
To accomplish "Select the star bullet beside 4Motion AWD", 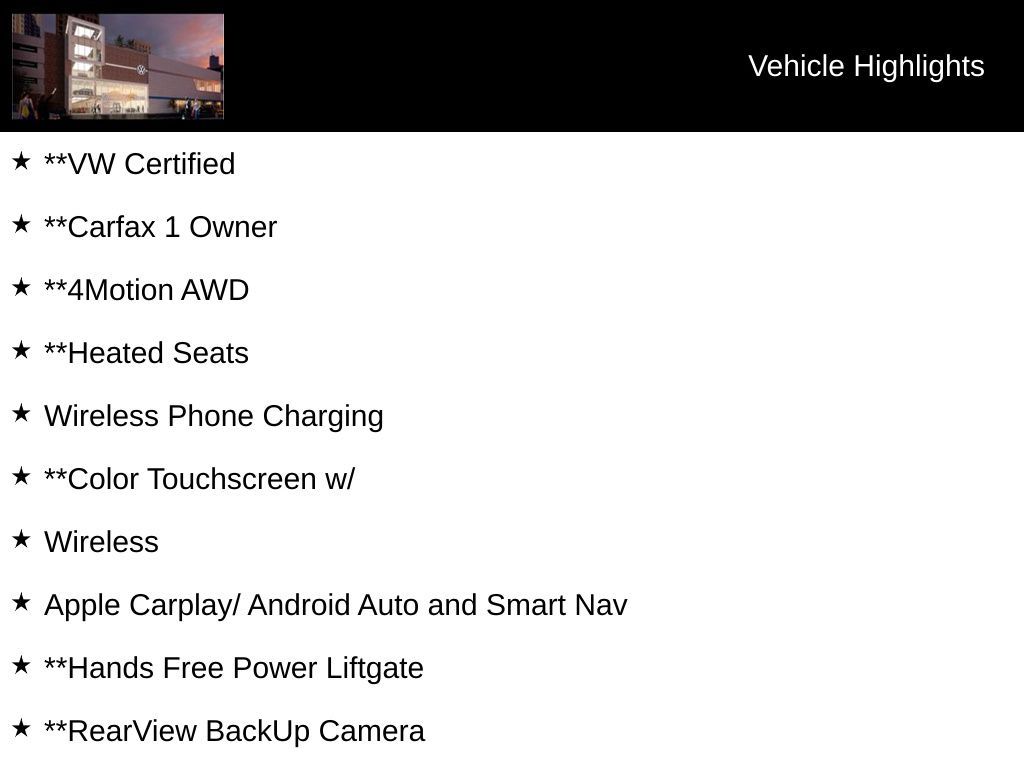I will click(x=21, y=287).
